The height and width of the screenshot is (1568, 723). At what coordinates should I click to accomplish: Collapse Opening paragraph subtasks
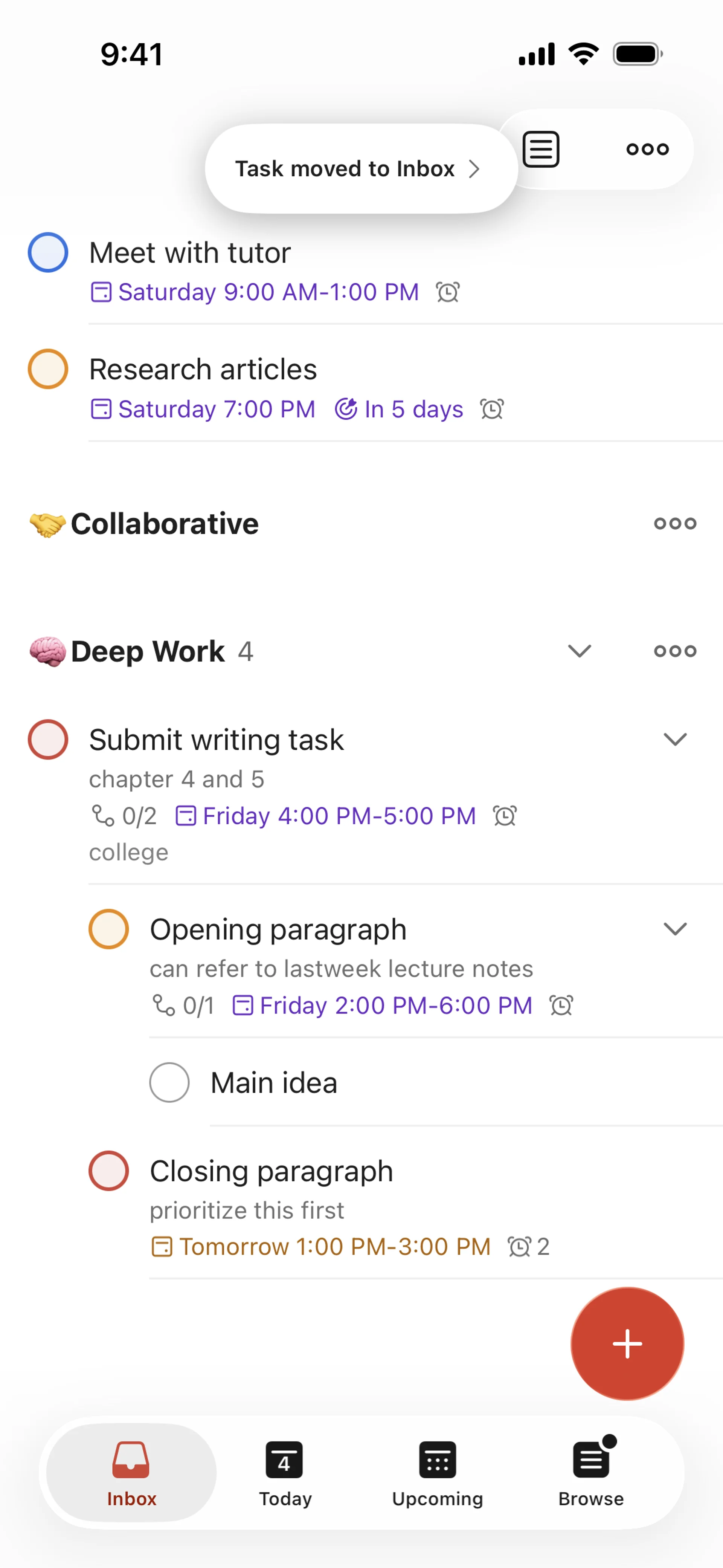click(675, 929)
